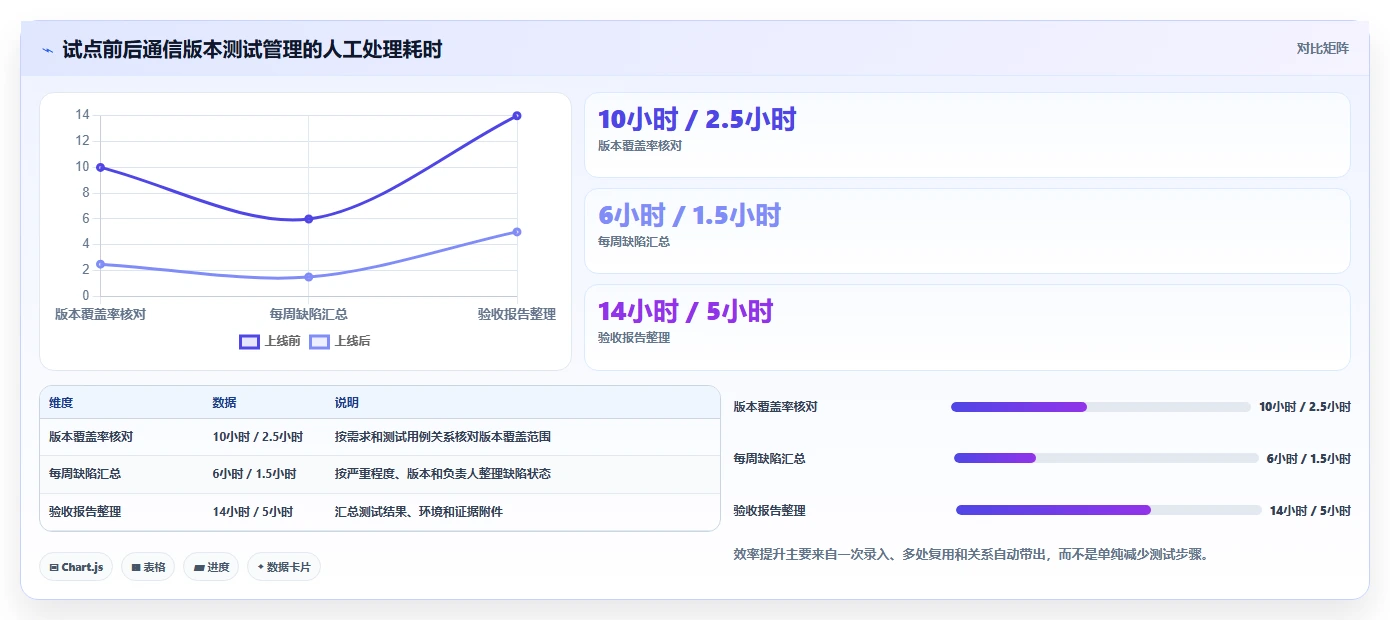Image resolution: width=1390 pixels, height=620 pixels.
Task: Click the panel title 试点前后通信版本测试管理的人工处理耗时
Action: tap(252, 49)
